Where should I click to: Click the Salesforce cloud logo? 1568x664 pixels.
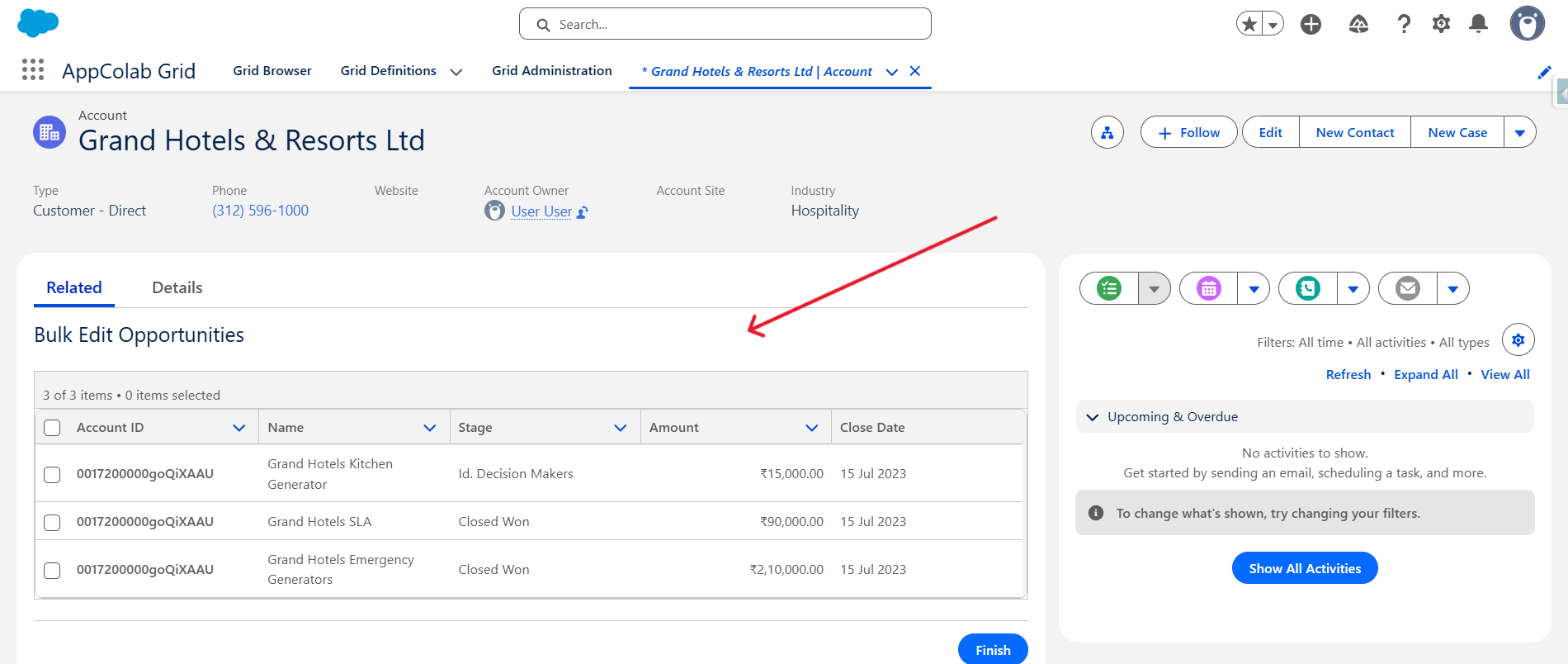pyautogui.click(x=38, y=23)
